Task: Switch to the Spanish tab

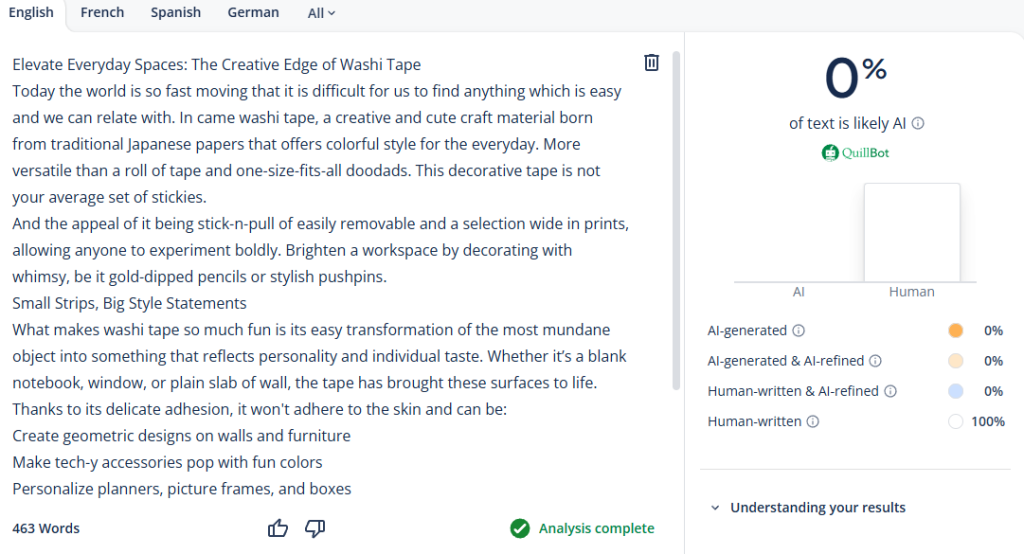Action: pos(176,13)
